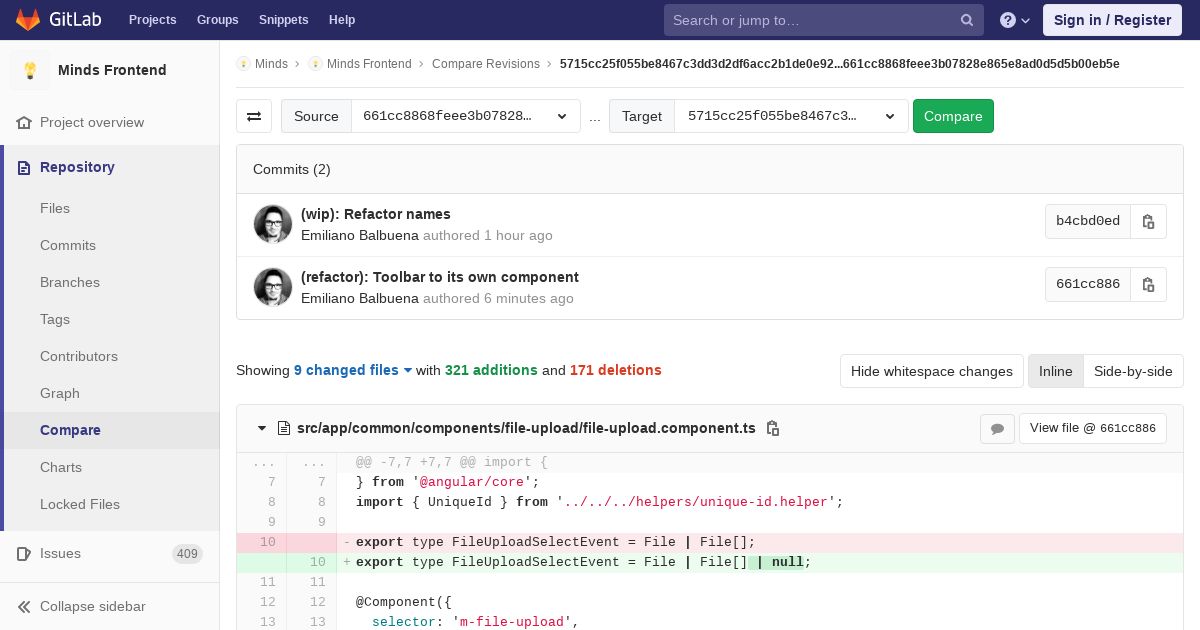
Task: Open Contributors page in sidebar
Action: 79,356
